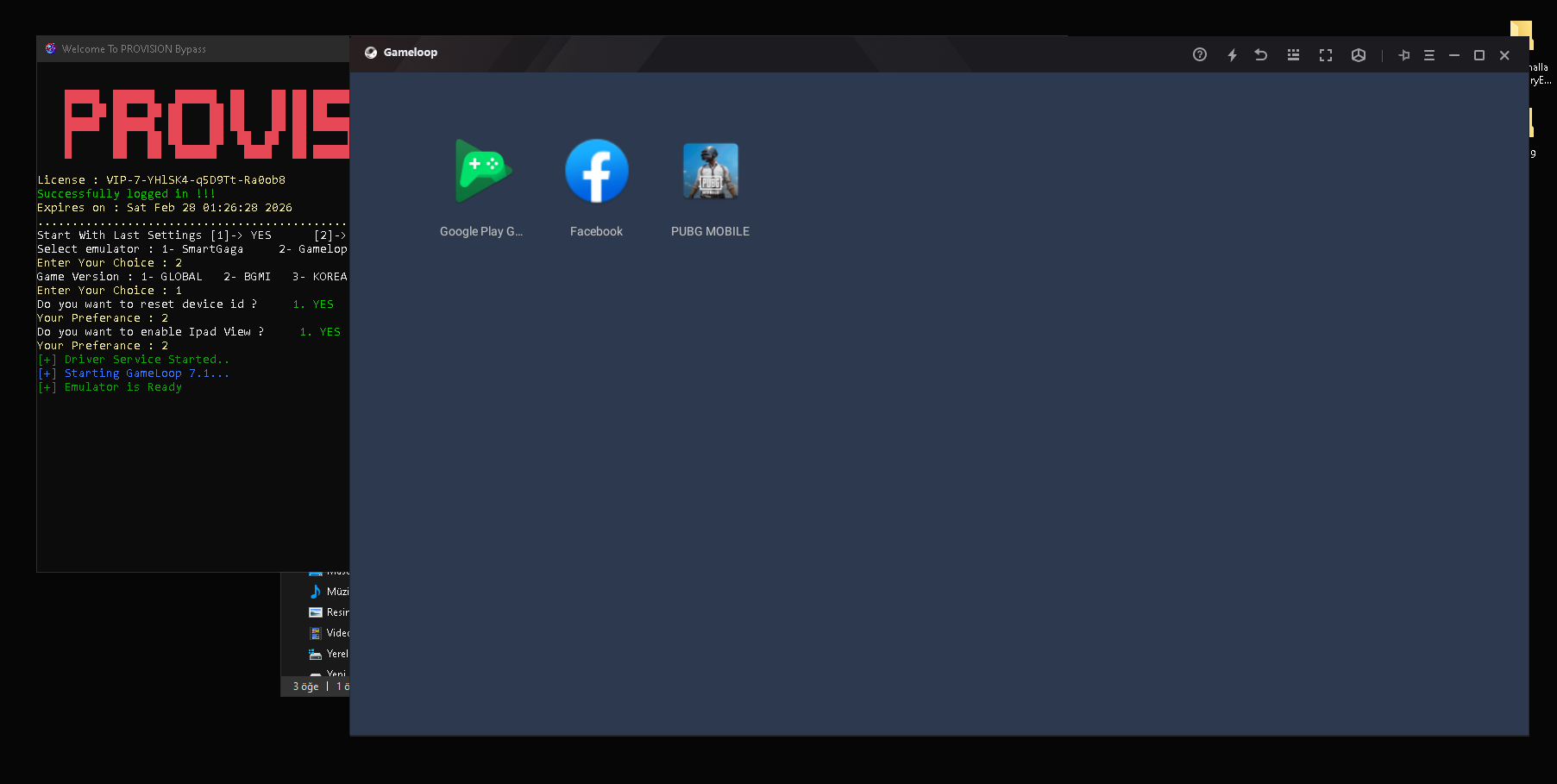Select the Resimler folder in Explorer sidebar
Screen dimensions: 1557x784
coord(330,612)
